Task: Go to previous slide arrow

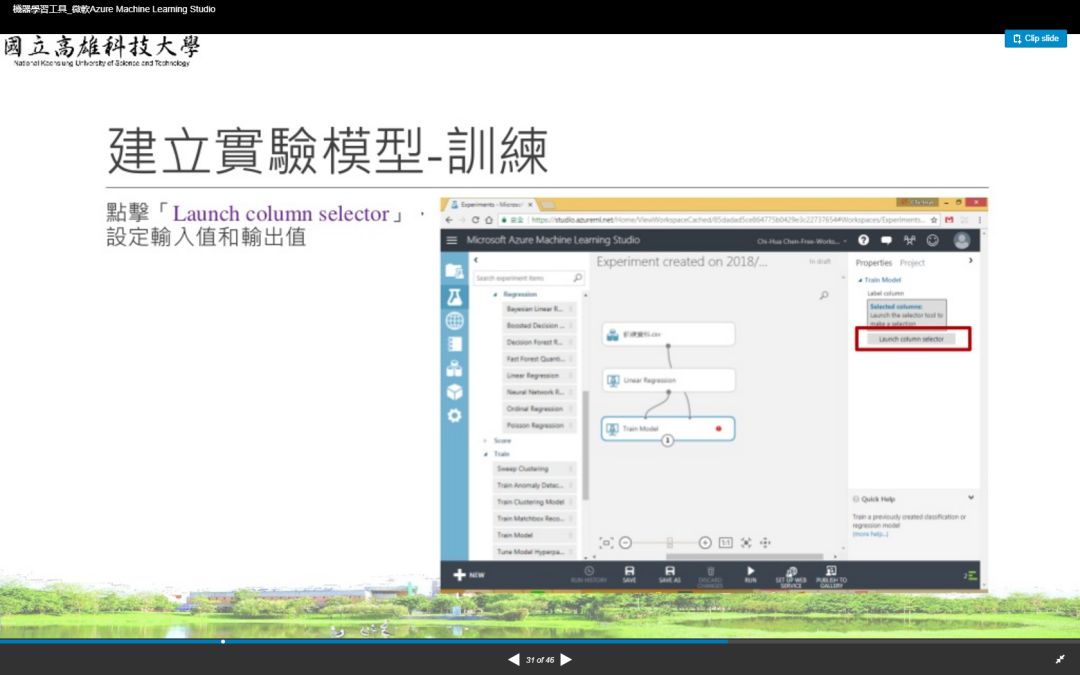Action: click(x=513, y=660)
